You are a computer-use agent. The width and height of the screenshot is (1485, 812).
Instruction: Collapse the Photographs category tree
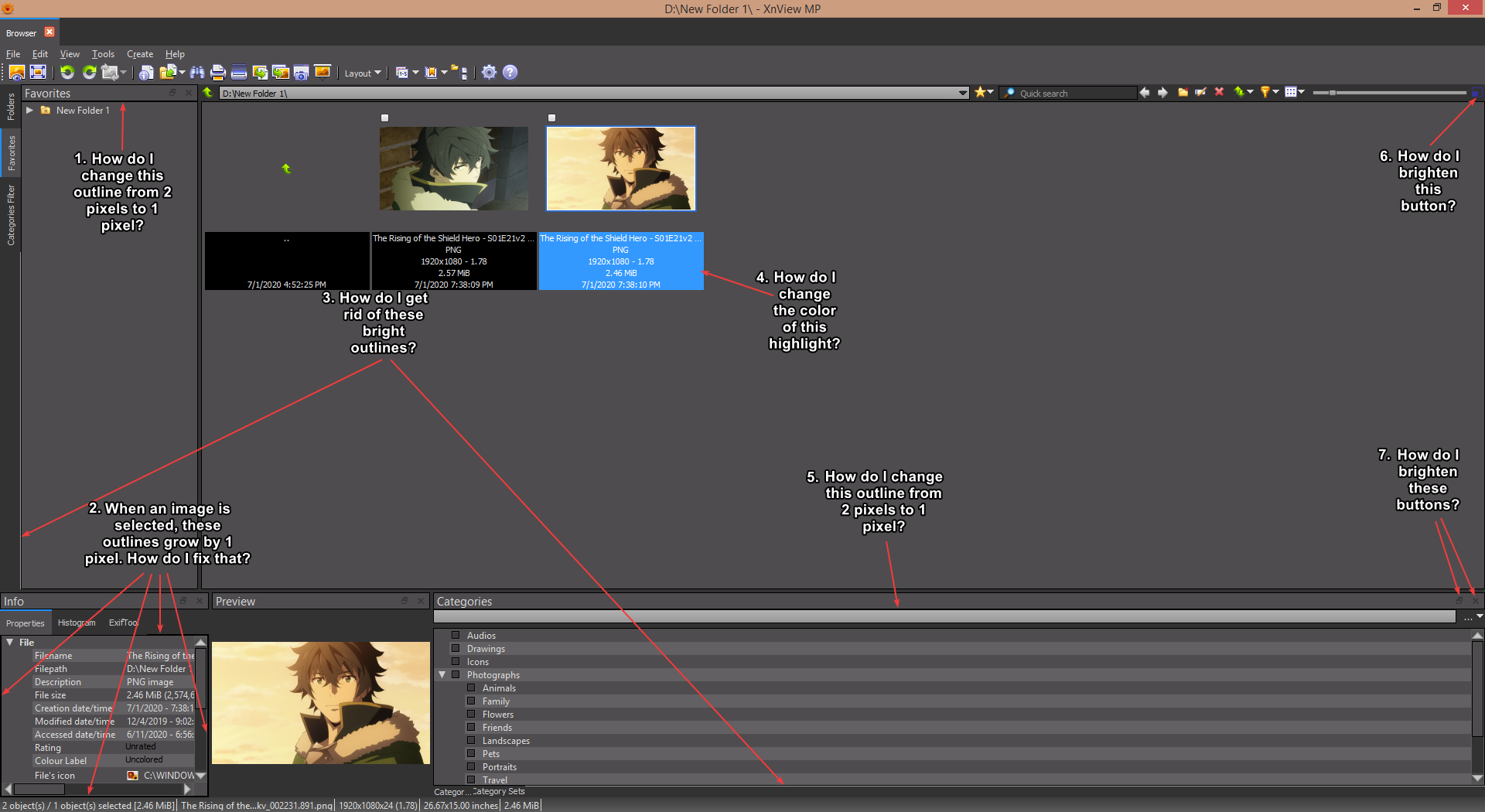[442, 675]
